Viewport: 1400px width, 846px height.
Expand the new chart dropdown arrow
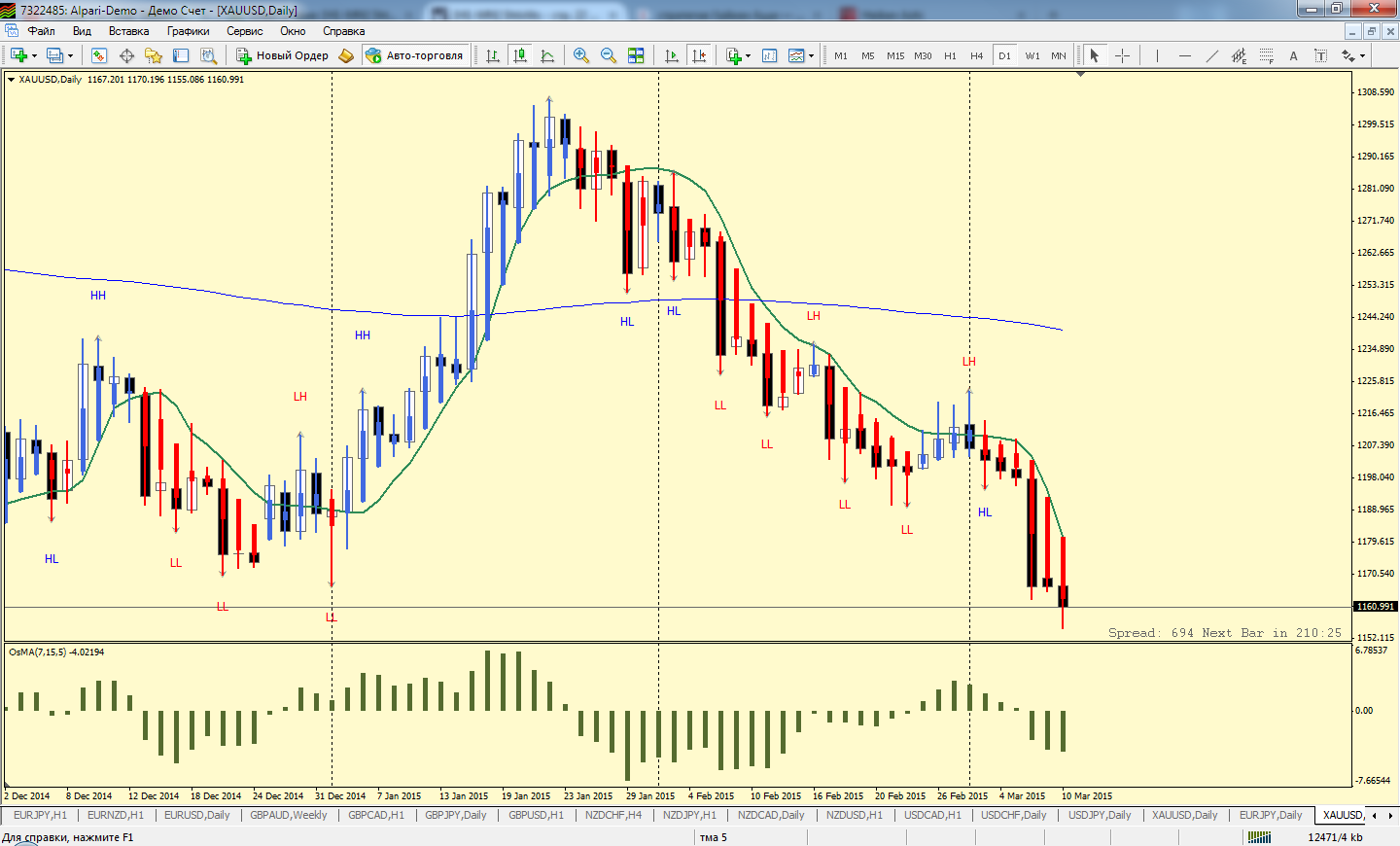click(x=34, y=55)
